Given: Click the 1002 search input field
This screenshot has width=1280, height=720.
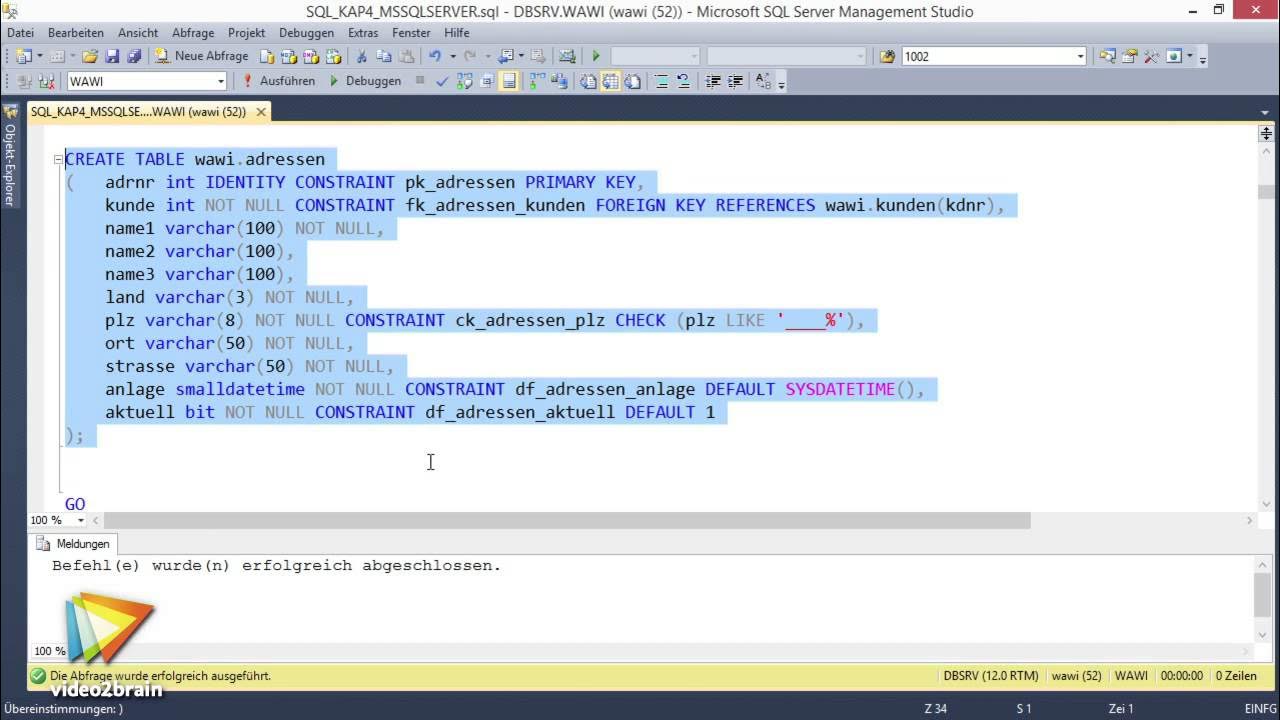Looking at the screenshot, I should 988,56.
